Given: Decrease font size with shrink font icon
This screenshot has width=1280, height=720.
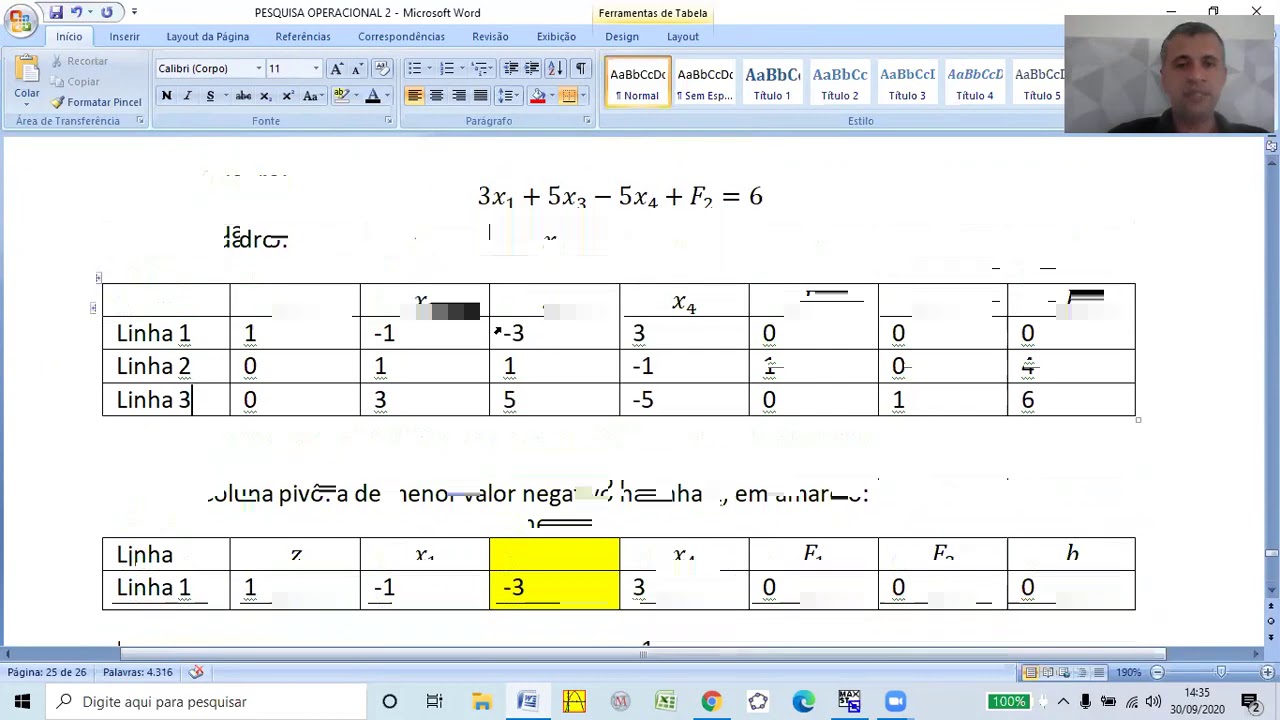Looking at the screenshot, I should click(357, 68).
